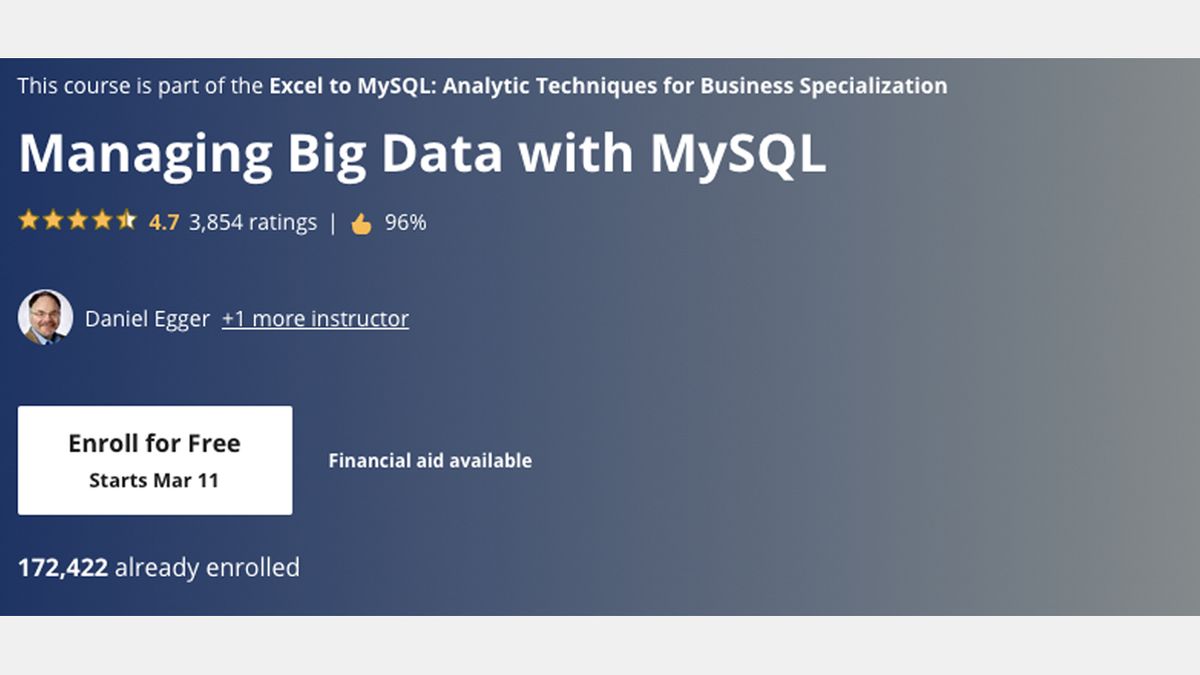This screenshot has width=1200, height=675.
Task: Expand the +1 more instructor list
Action: click(x=314, y=318)
